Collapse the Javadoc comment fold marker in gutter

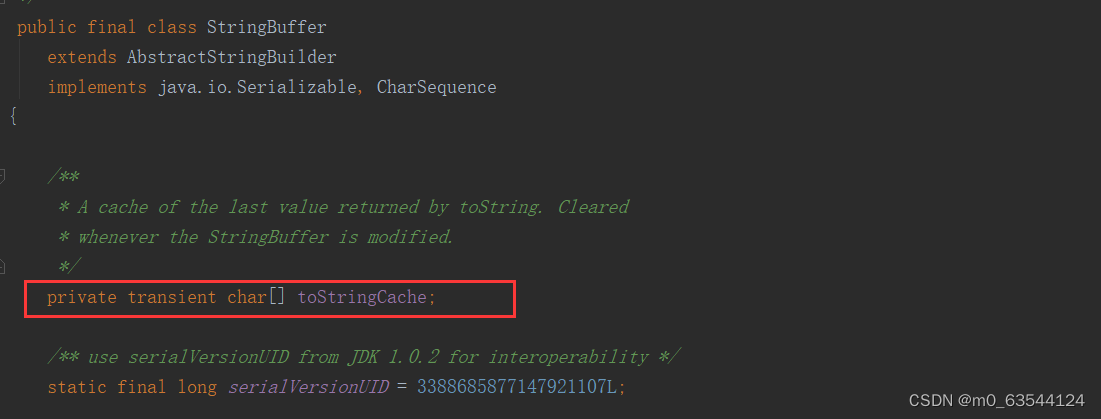coord(3,176)
